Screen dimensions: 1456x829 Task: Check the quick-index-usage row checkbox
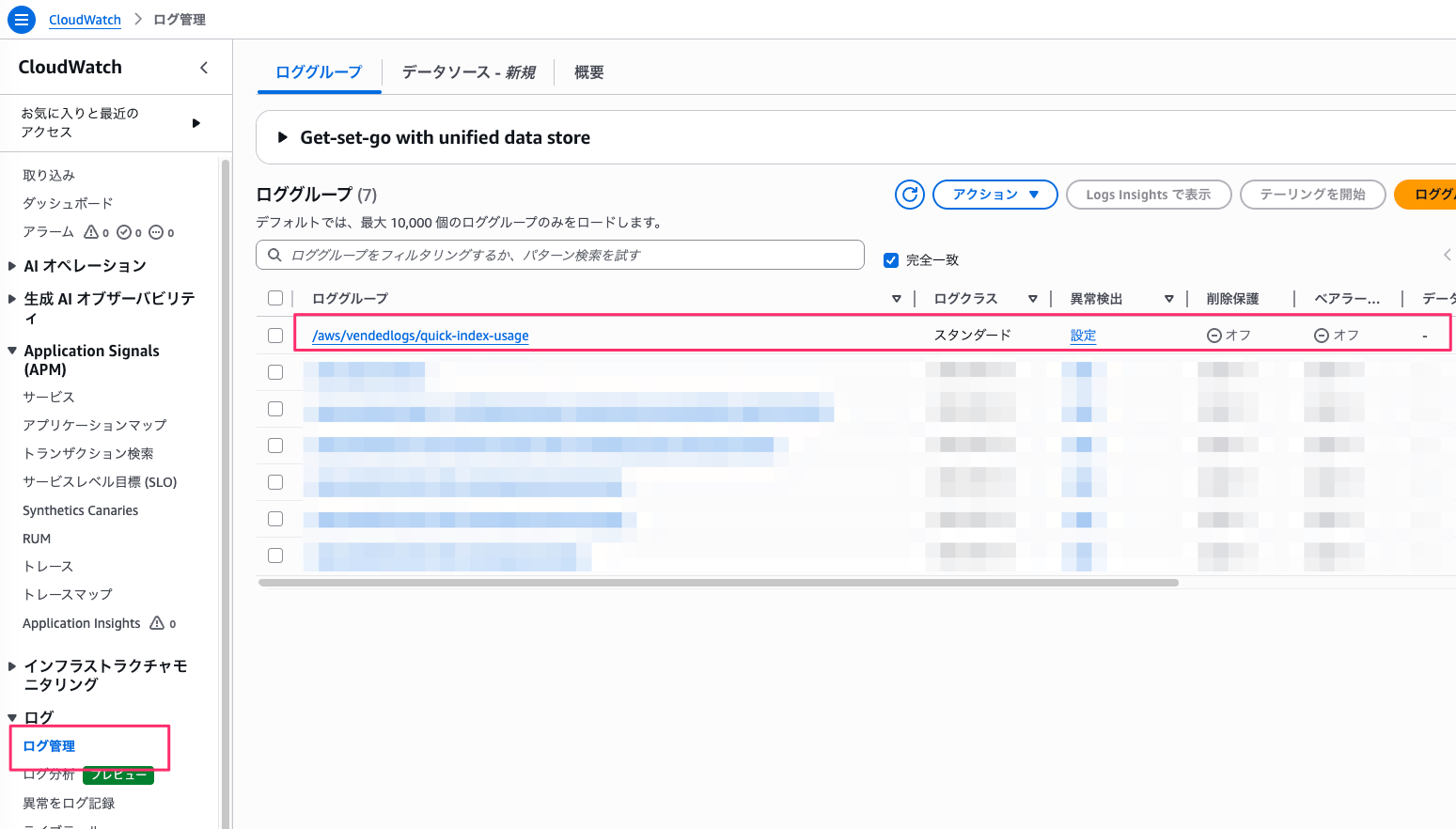(274, 335)
